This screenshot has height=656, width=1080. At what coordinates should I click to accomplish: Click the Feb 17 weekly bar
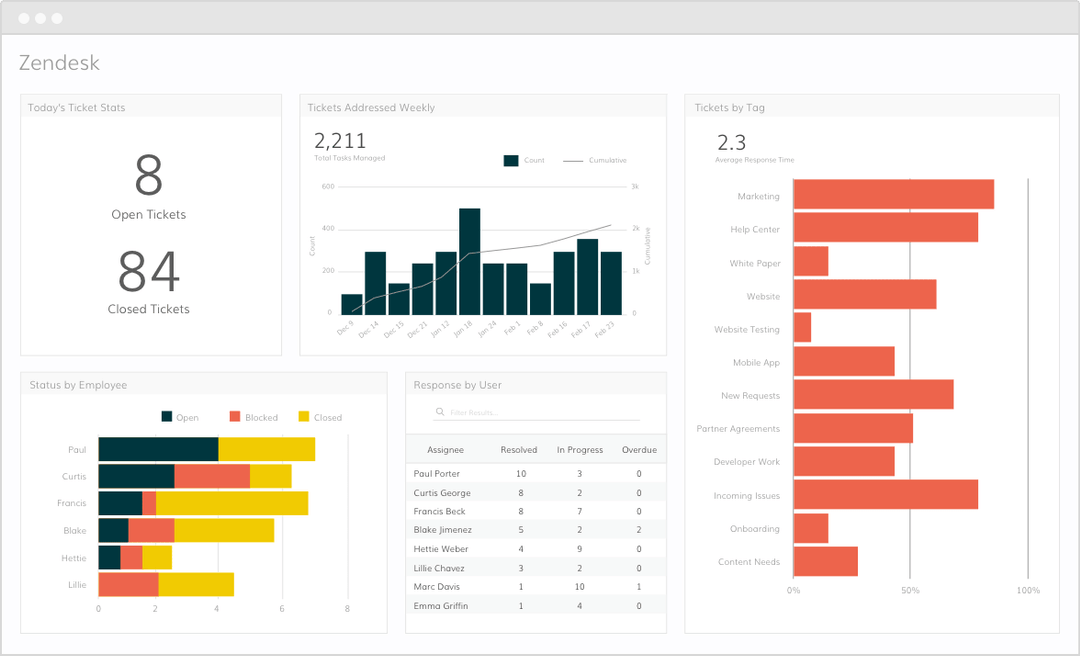(x=588, y=277)
